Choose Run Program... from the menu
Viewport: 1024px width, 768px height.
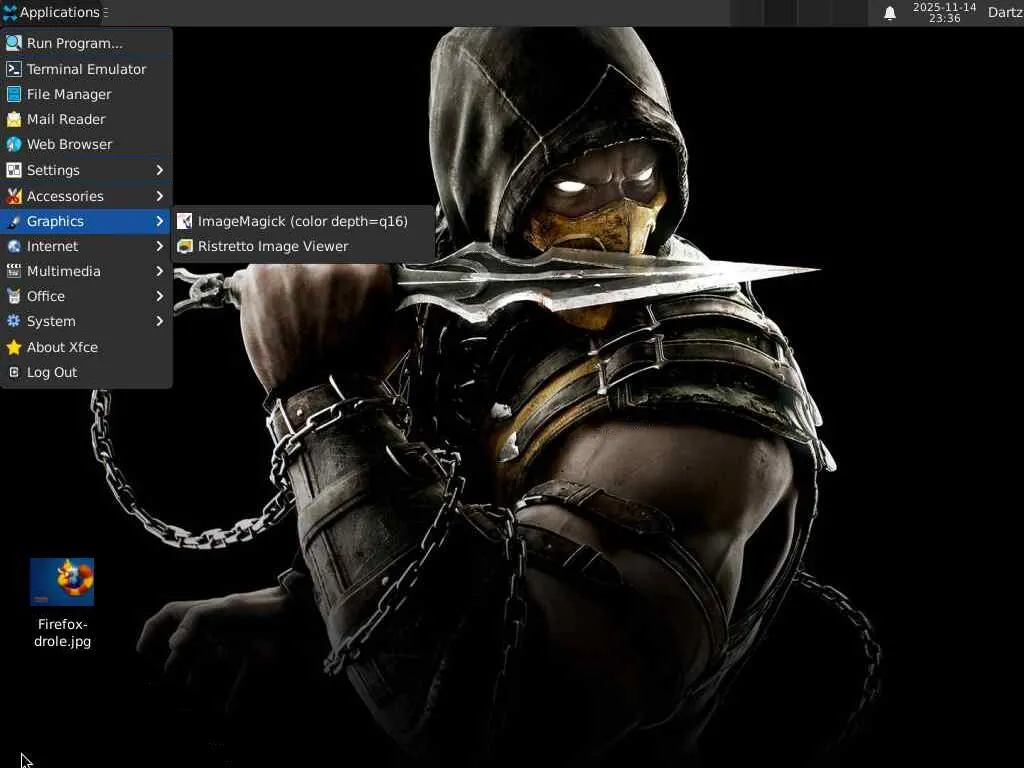86,43
